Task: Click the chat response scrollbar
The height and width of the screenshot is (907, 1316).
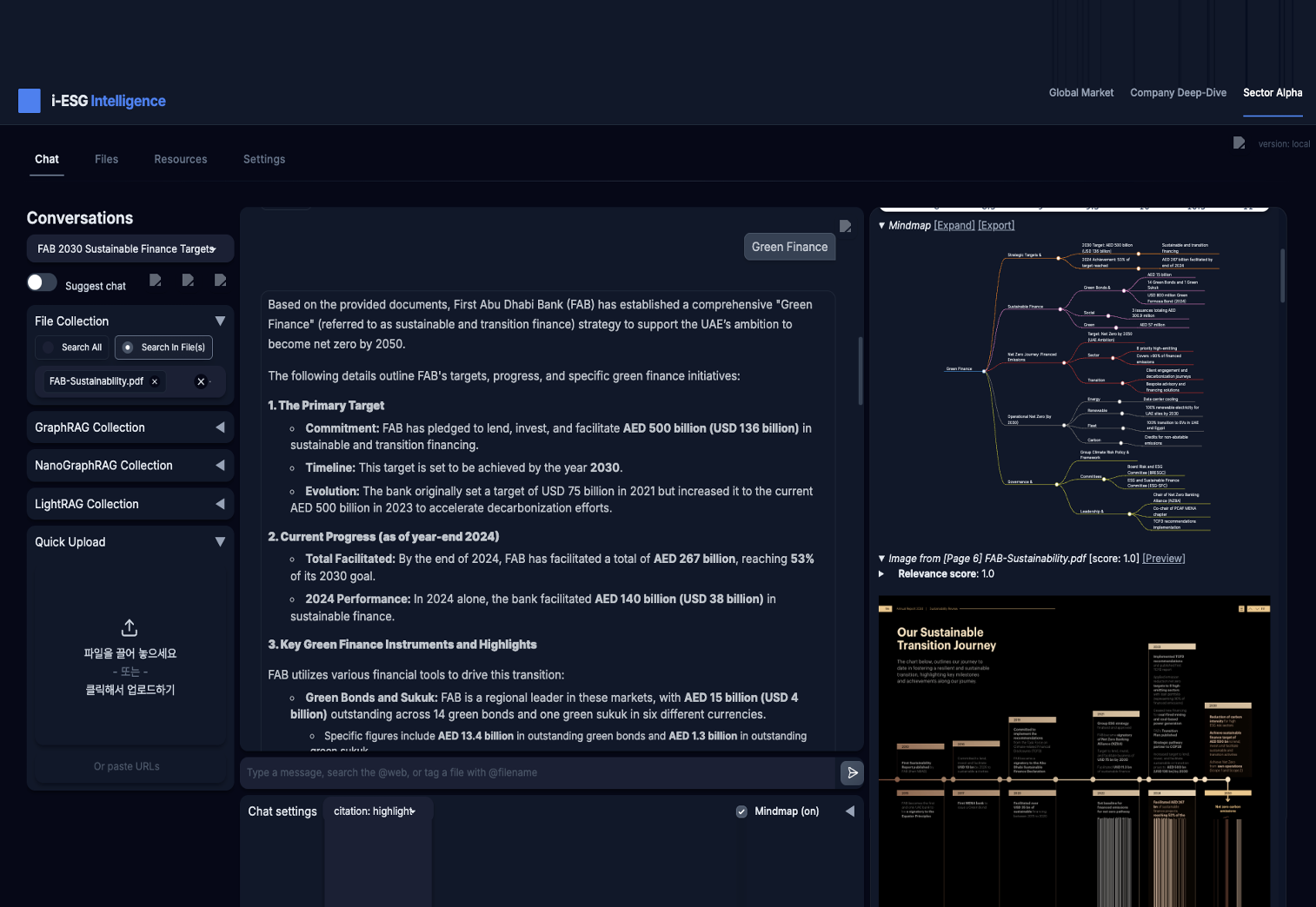Action: click(861, 371)
